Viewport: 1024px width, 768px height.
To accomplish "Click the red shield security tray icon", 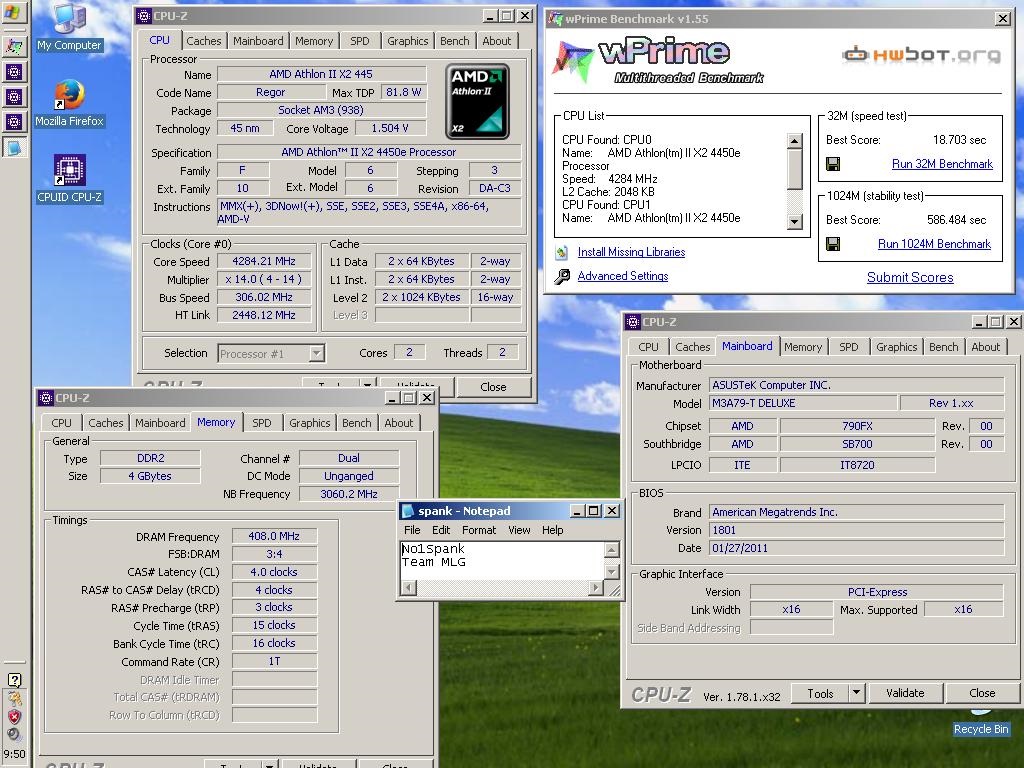I will [x=14, y=716].
